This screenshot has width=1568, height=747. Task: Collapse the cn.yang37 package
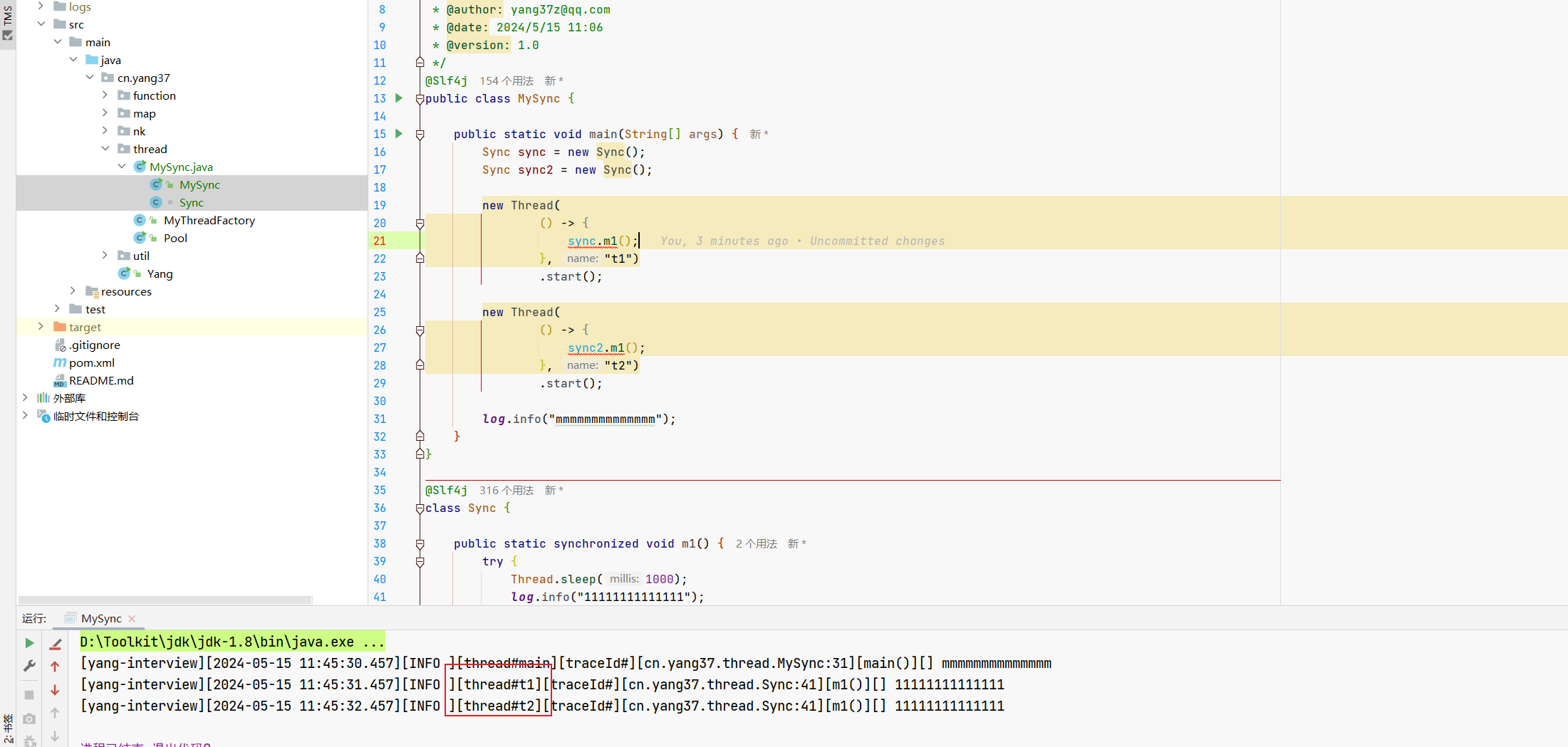click(90, 78)
